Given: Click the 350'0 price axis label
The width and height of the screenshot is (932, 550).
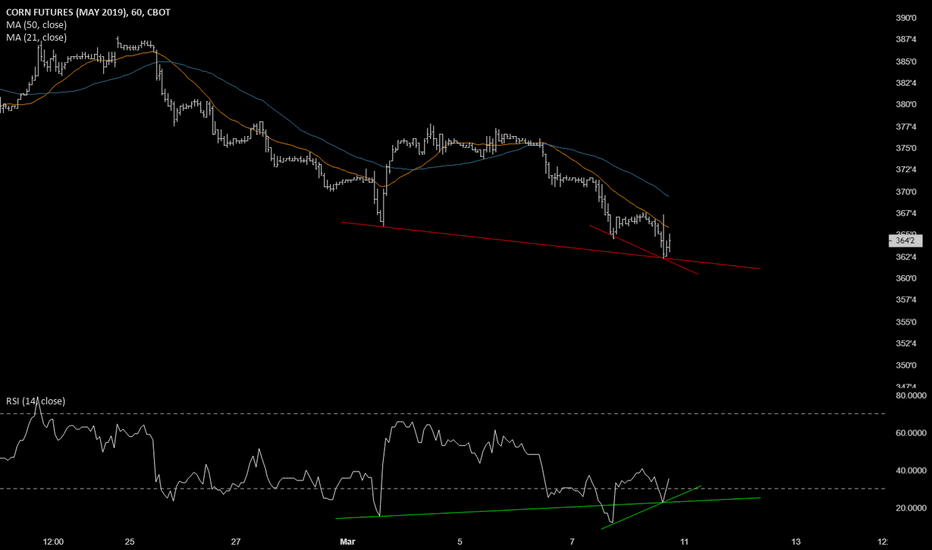Looking at the screenshot, I should pyautogui.click(x=905, y=365).
